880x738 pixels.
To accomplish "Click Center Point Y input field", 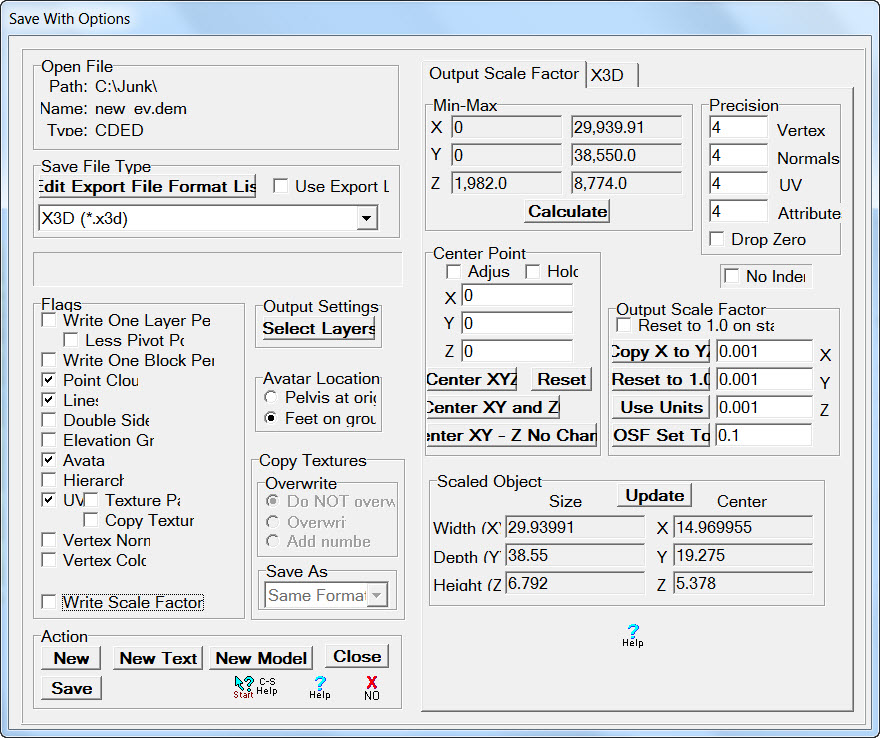I will 517,323.
